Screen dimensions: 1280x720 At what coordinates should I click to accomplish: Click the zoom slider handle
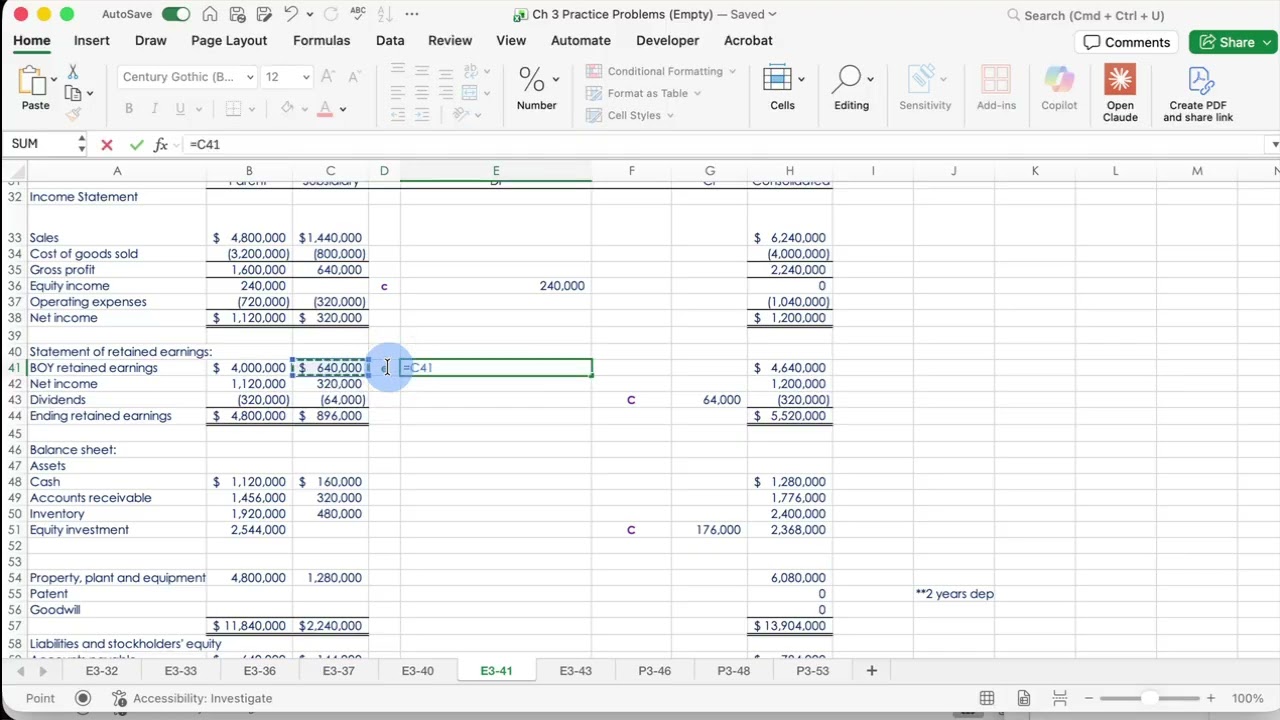pyautogui.click(x=1149, y=698)
